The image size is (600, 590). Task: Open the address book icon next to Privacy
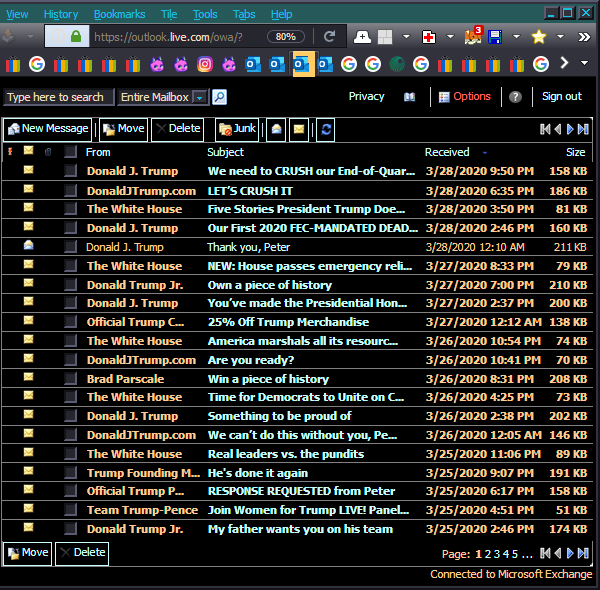pos(409,97)
